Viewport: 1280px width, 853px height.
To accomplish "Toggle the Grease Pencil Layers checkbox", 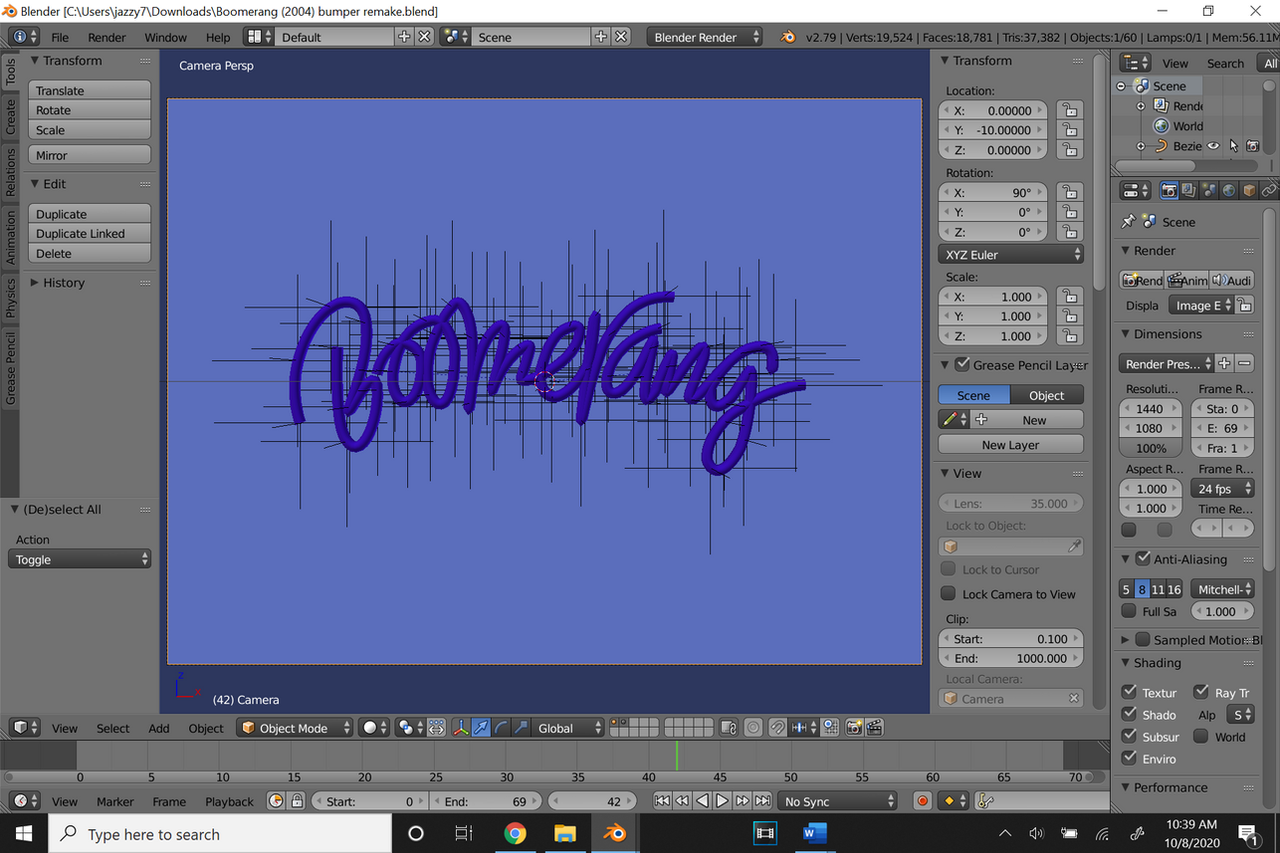I will 962,364.
